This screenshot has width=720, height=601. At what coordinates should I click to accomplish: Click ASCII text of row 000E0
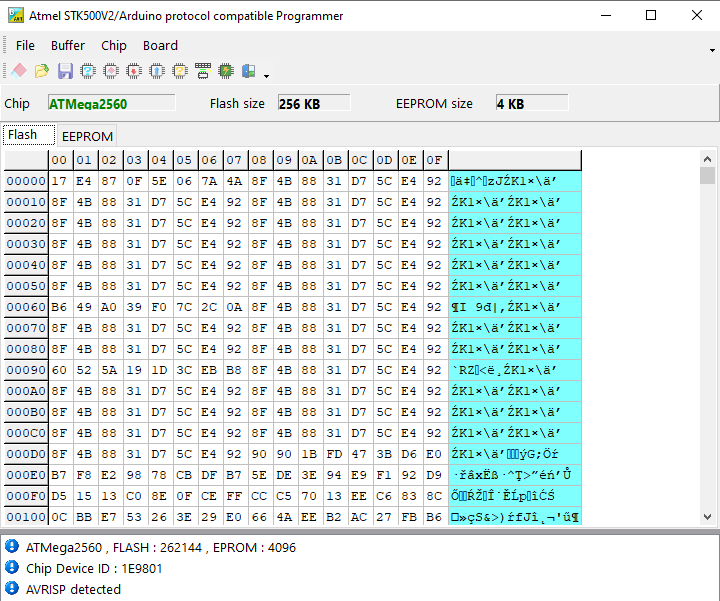(x=515, y=475)
